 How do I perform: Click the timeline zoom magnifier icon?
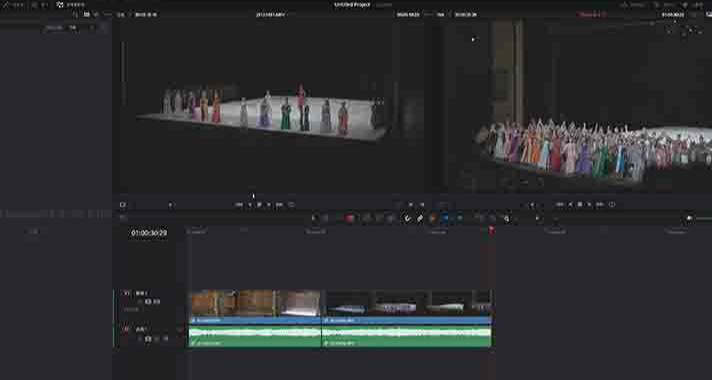[x=506, y=218]
